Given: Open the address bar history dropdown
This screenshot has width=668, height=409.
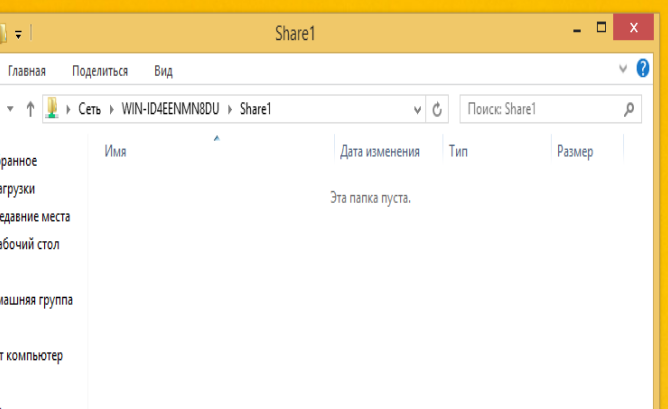Looking at the screenshot, I should 417,110.
